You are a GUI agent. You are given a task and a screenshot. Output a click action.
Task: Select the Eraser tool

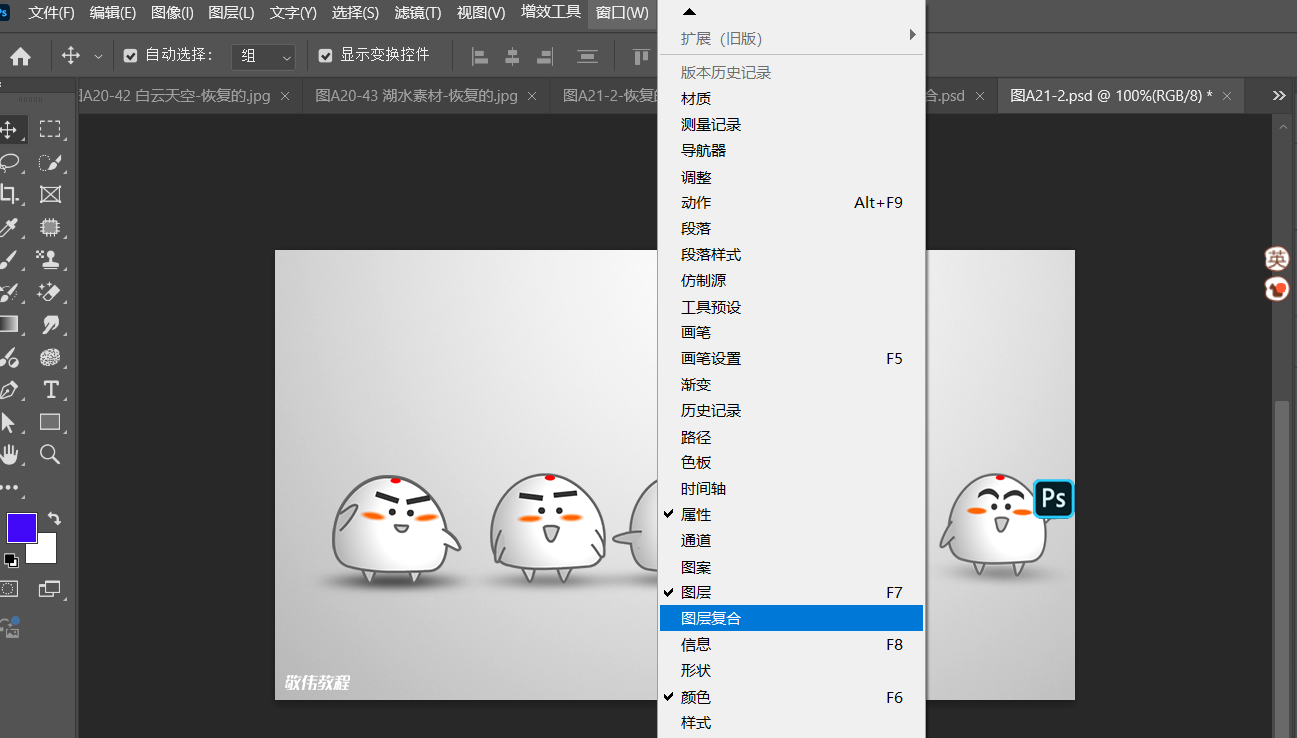[50, 292]
